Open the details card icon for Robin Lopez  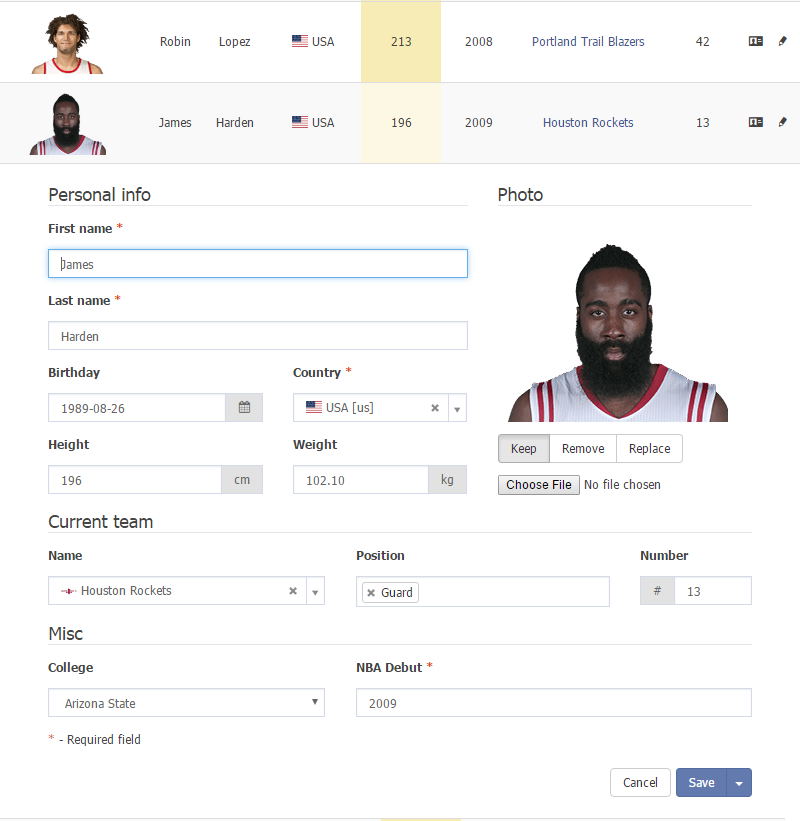(x=755, y=41)
